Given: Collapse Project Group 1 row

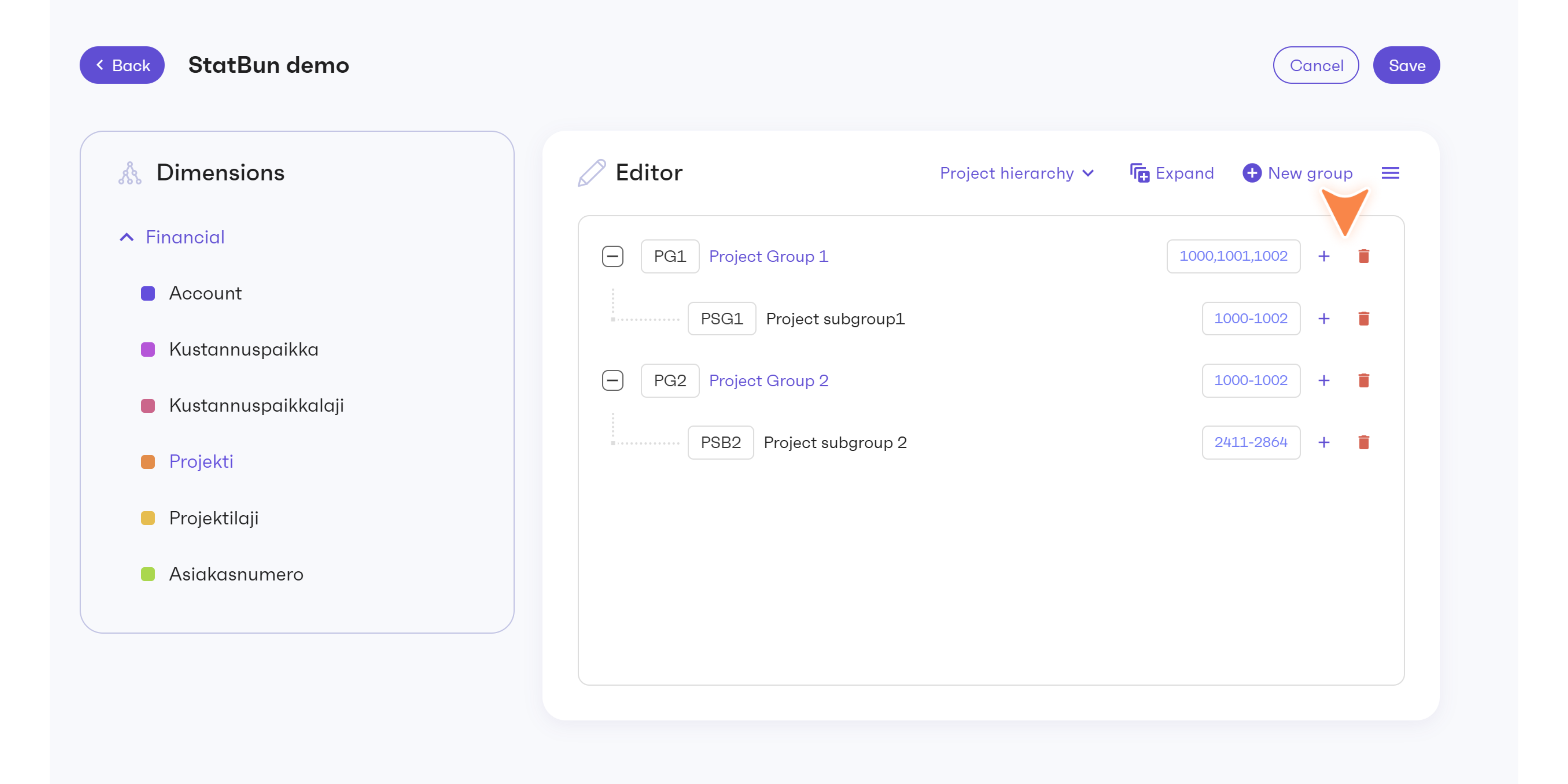Looking at the screenshot, I should click(612, 256).
